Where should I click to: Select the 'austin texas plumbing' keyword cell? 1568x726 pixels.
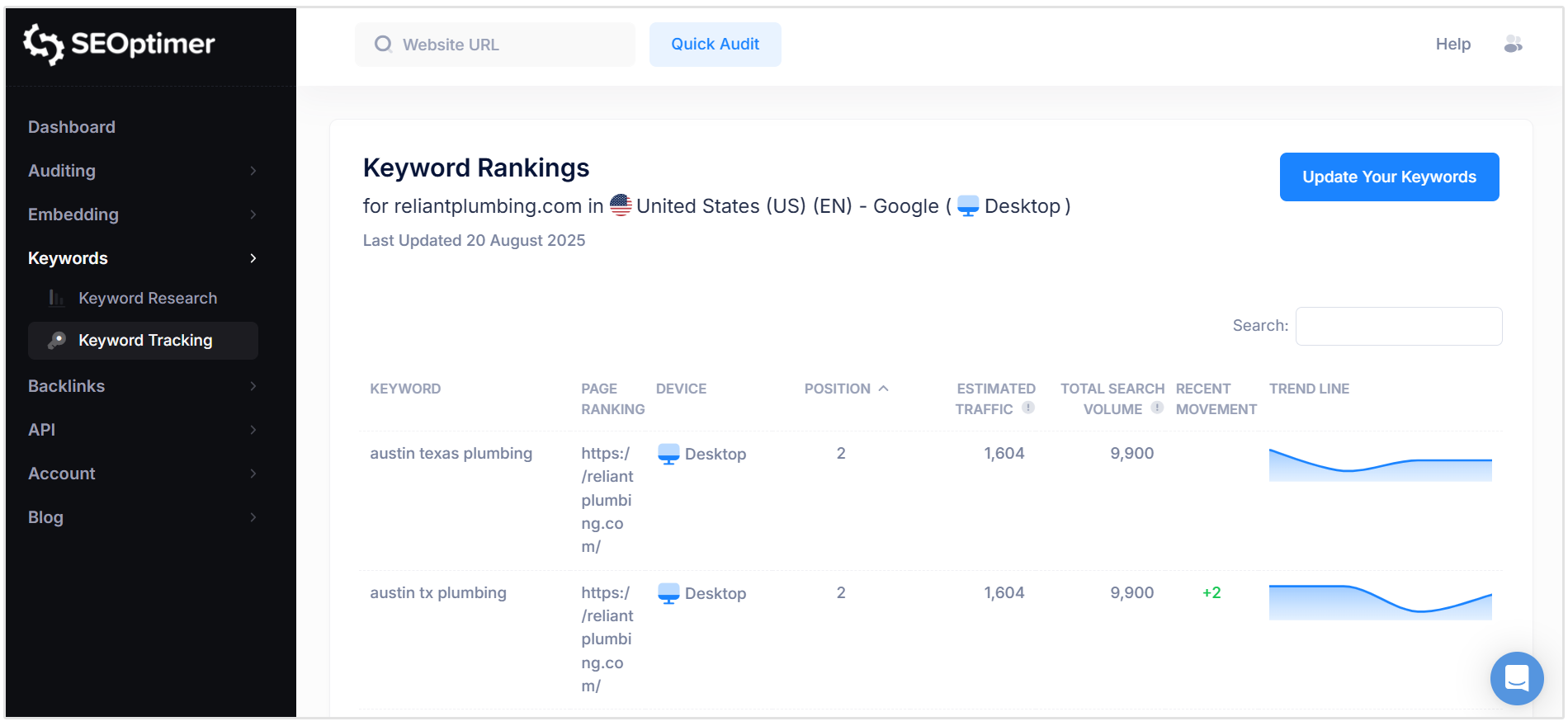pos(451,453)
